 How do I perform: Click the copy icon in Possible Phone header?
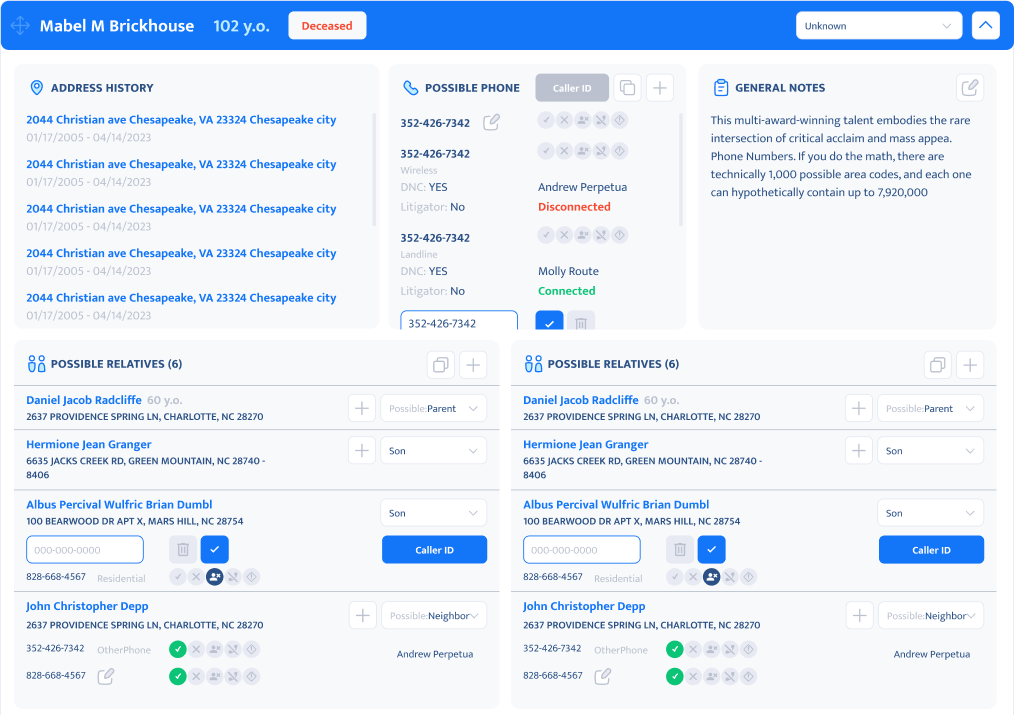click(x=627, y=87)
